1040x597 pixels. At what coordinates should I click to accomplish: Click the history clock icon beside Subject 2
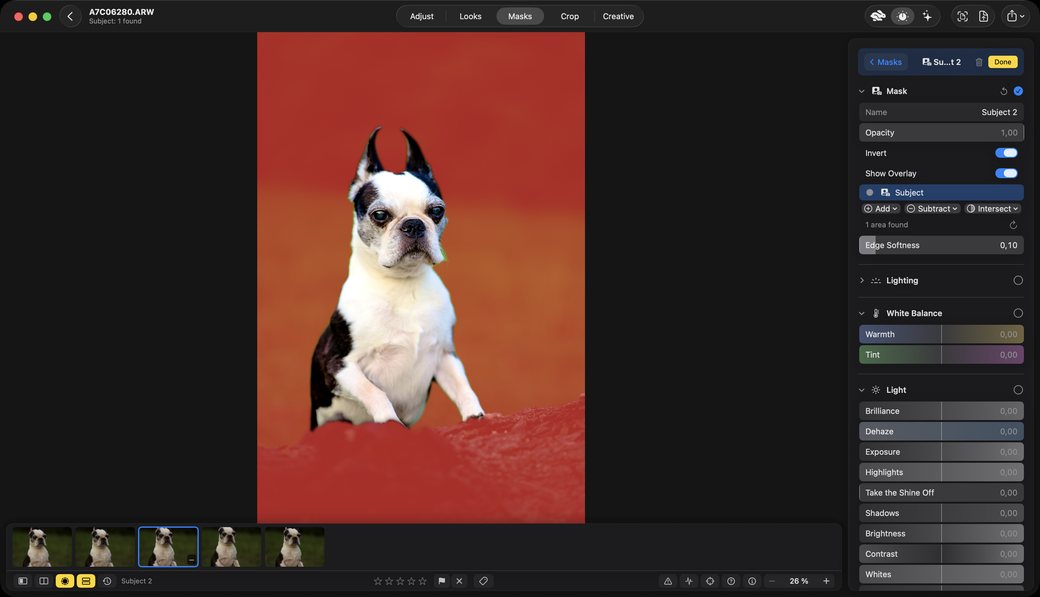107,581
